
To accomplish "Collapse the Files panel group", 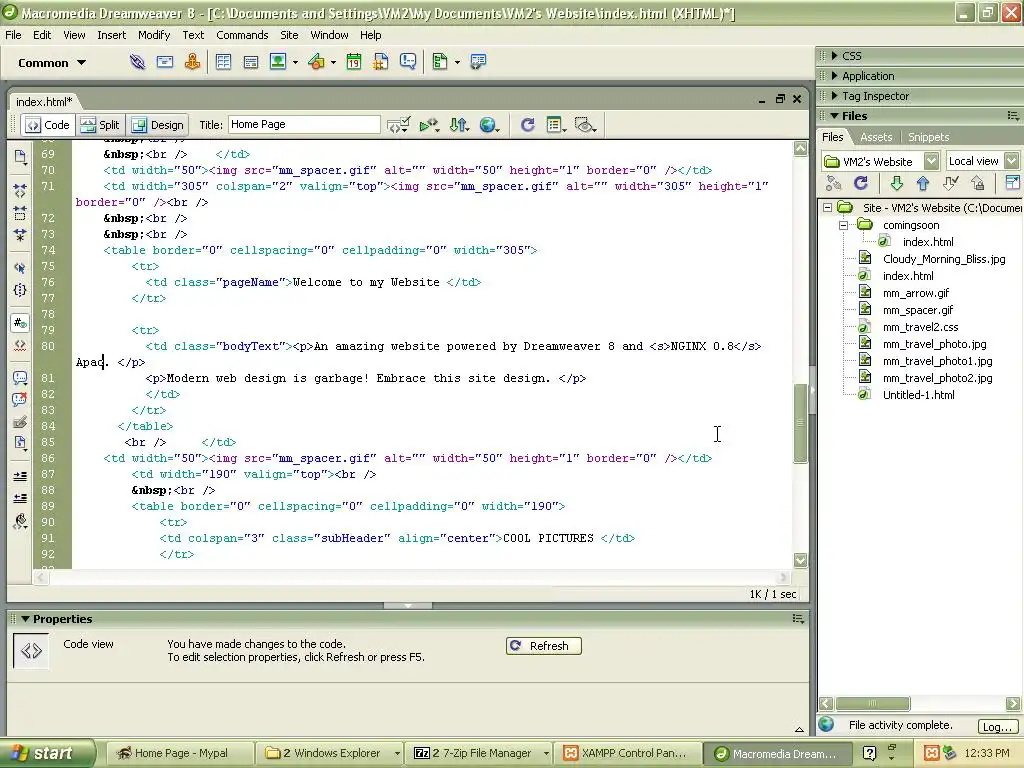I will tap(835, 116).
